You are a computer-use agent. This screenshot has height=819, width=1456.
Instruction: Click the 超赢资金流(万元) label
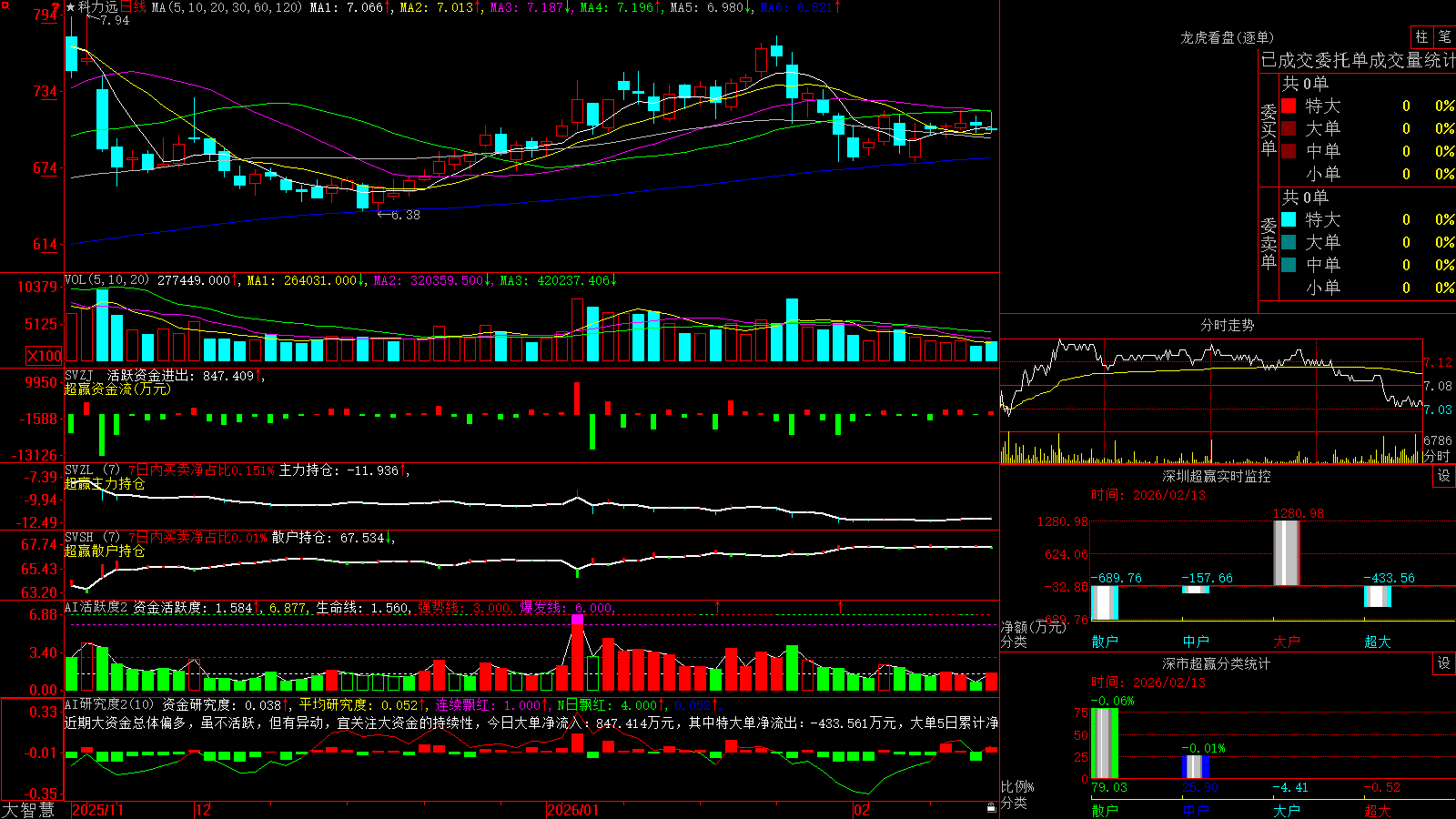pyautogui.click(x=117, y=389)
